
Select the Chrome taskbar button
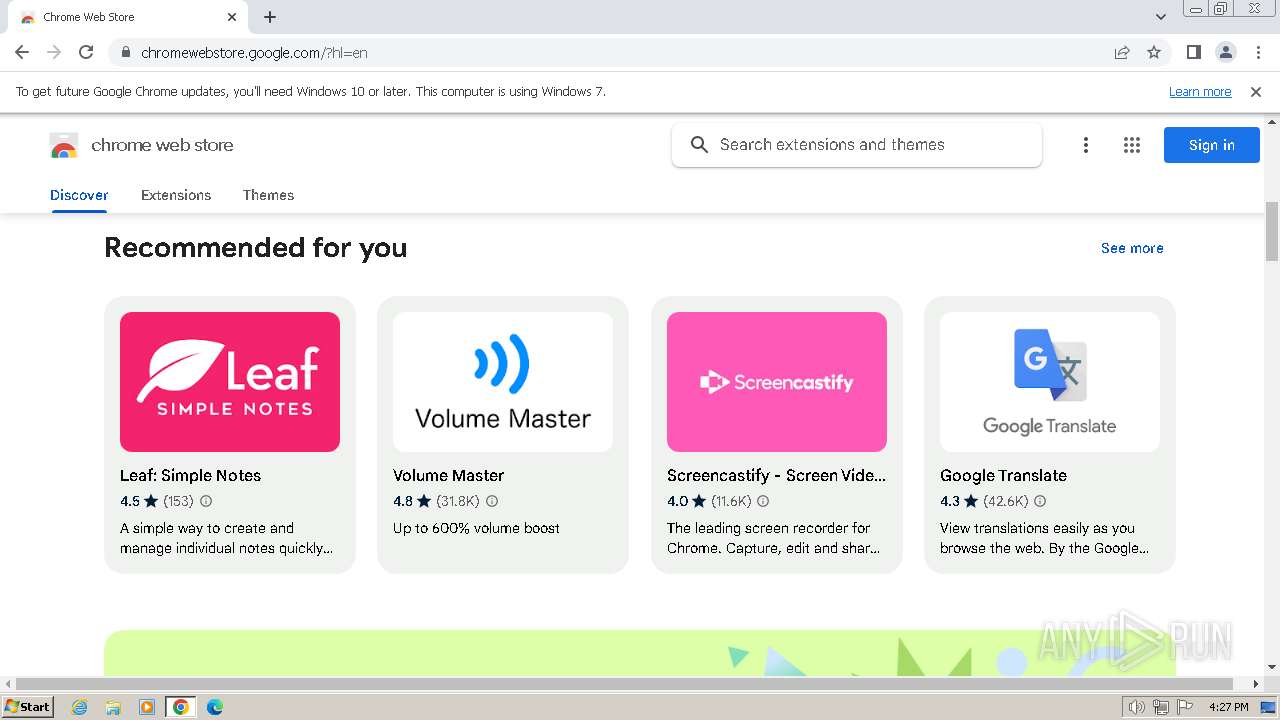coord(181,707)
